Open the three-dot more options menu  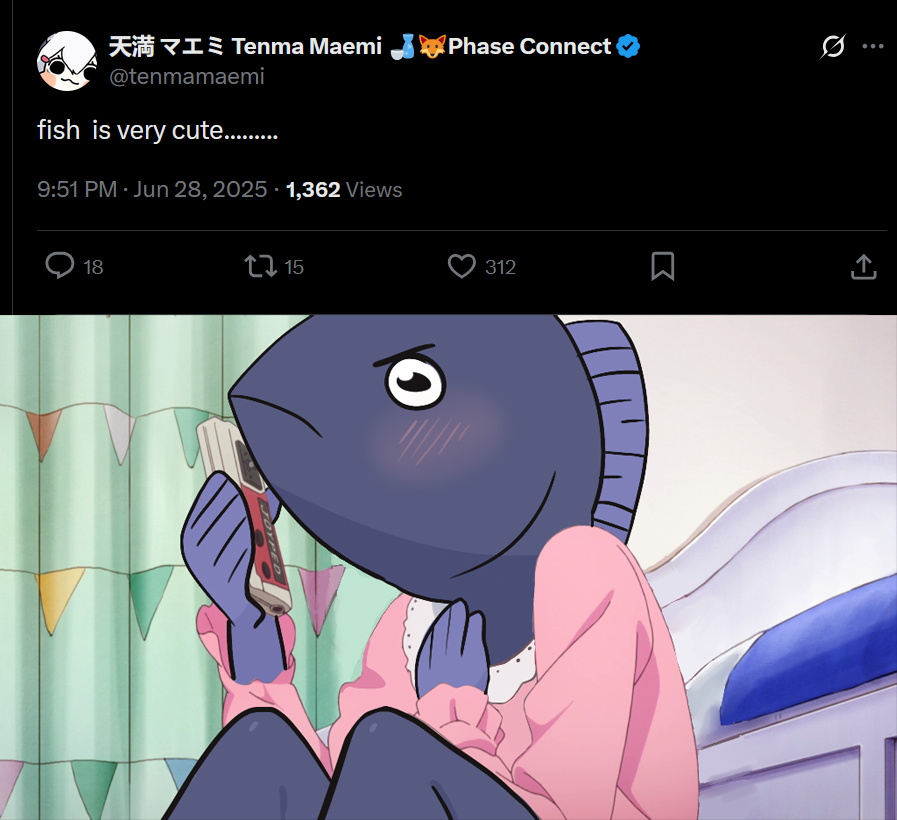pos(873,46)
